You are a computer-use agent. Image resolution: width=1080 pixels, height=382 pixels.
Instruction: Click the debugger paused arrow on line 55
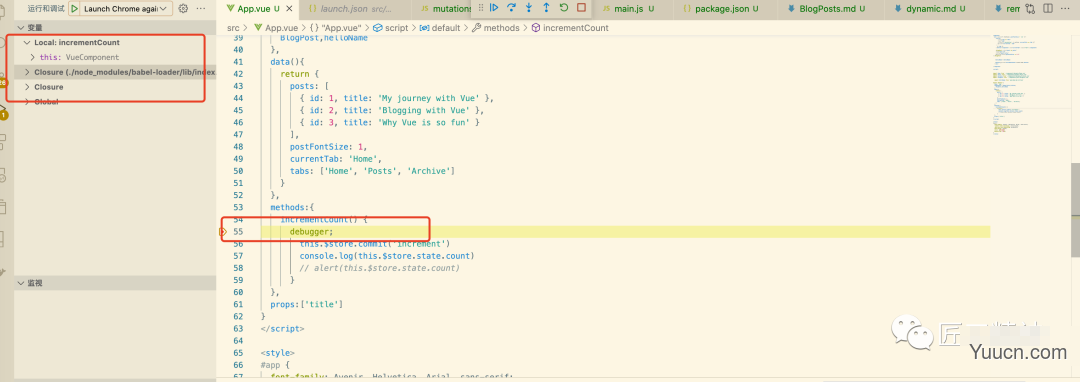tap(222, 232)
